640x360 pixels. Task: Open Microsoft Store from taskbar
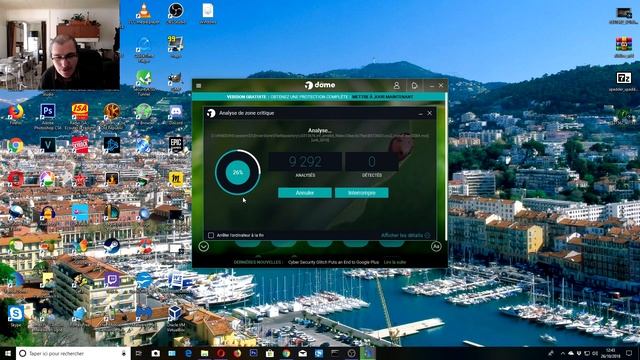click(270, 353)
